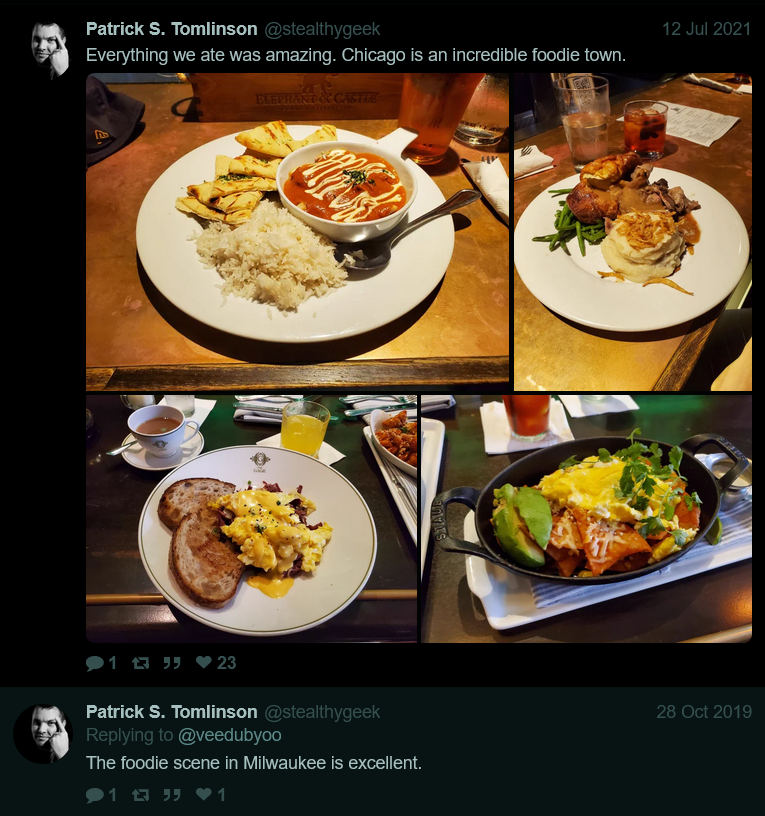Open the chilaquiles skillet photo
This screenshot has height=816, width=765.
pyautogui.click(x=586, y=519)
